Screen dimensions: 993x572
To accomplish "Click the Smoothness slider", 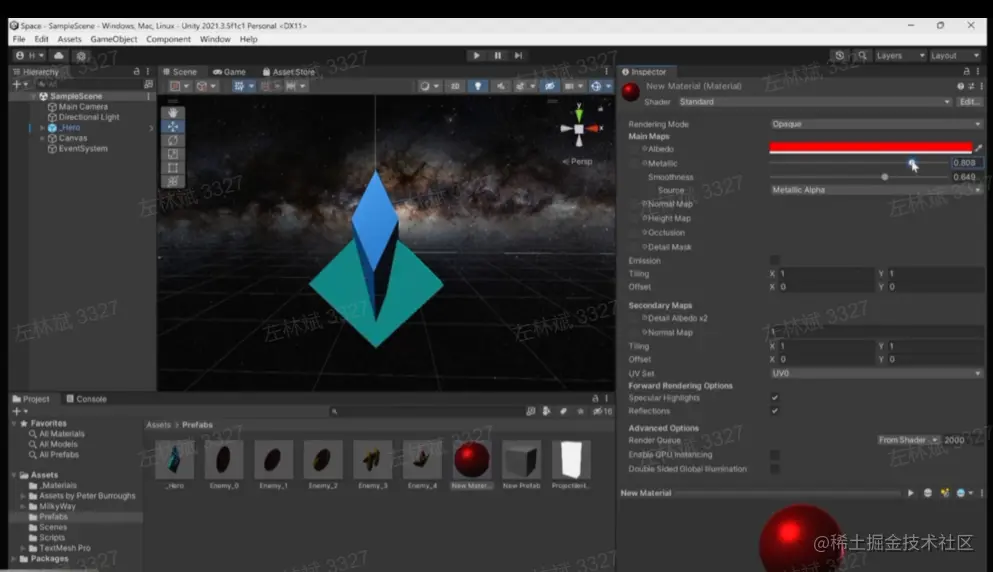I will coord(858,177).
